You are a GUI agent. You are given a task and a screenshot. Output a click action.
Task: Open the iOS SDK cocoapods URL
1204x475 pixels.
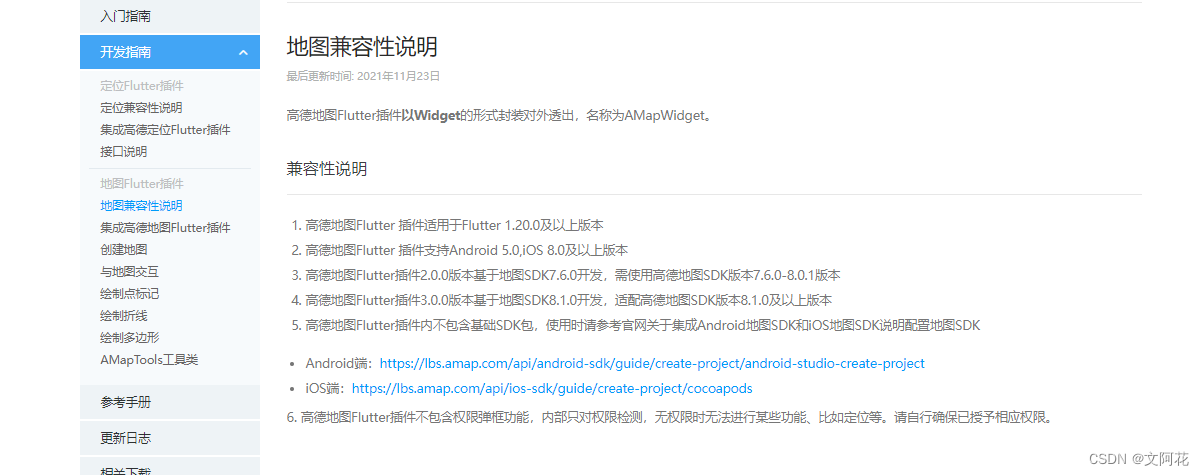pos(552,388)
